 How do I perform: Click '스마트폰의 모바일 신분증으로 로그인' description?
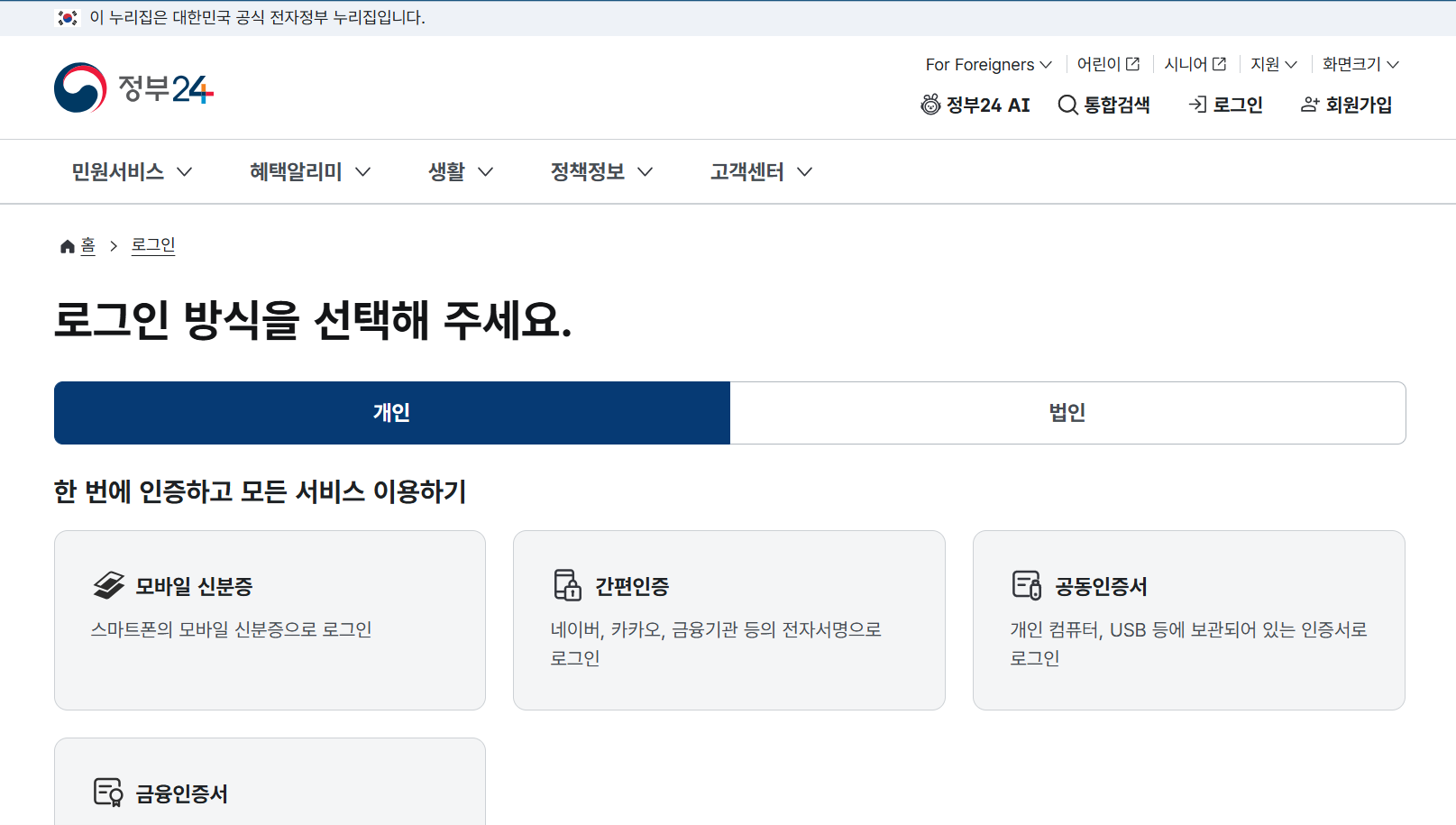[231, 629]
